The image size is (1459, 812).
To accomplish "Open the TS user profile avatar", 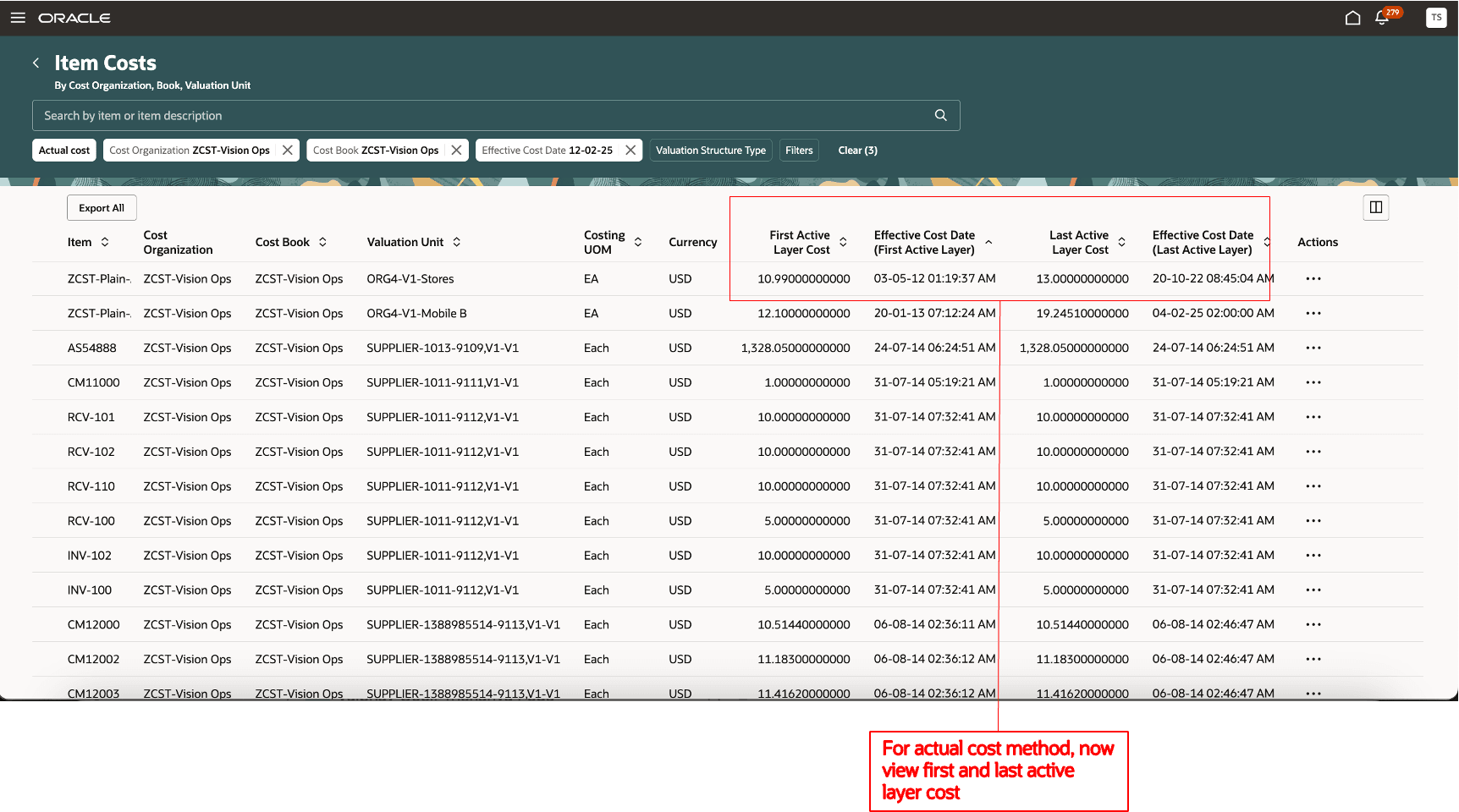I will pyautogui.click(x=1436, y=17).
